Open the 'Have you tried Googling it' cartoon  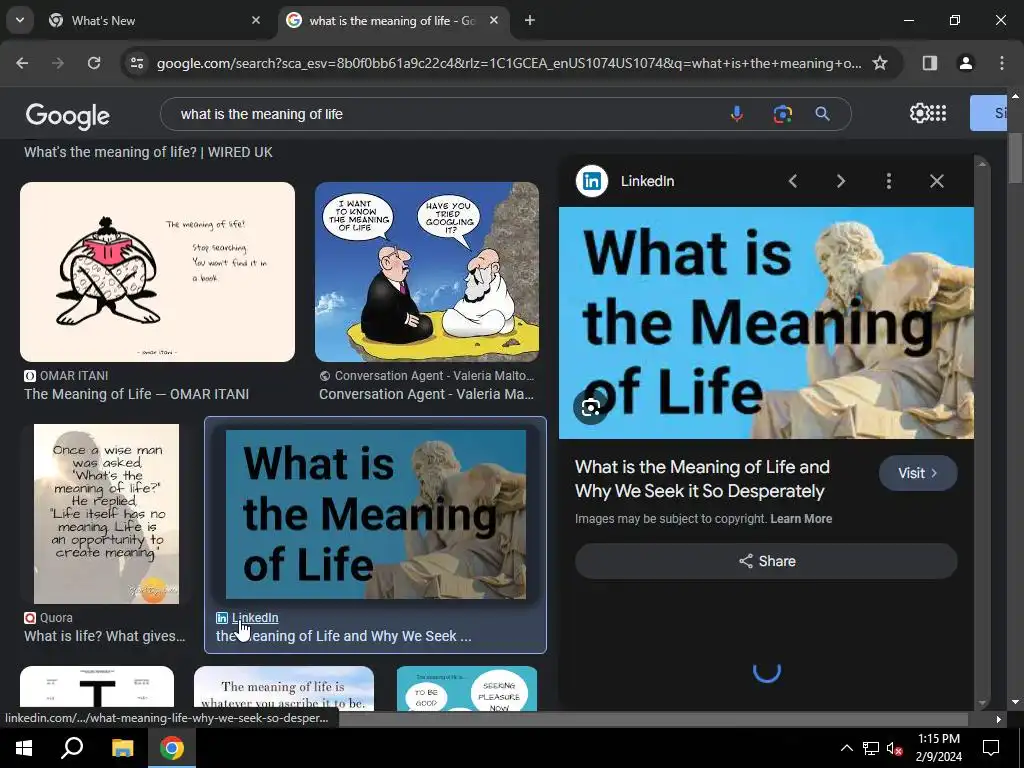click(x=427, y=272)
